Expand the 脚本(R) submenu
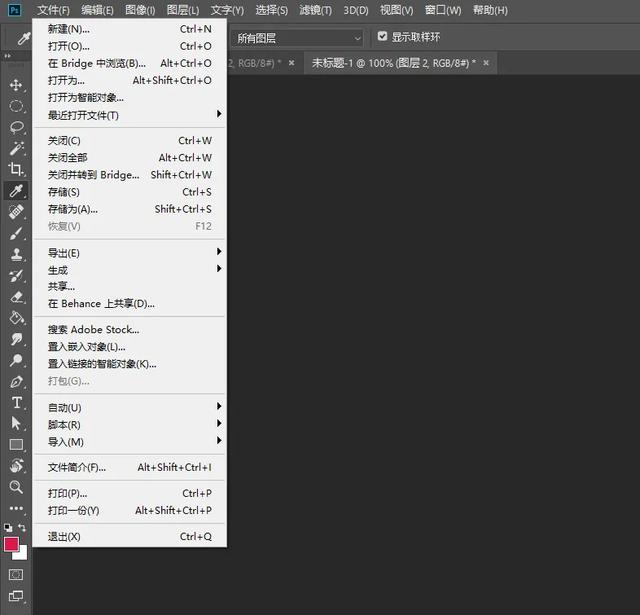640x615 pixels. [x=130, y=424]
